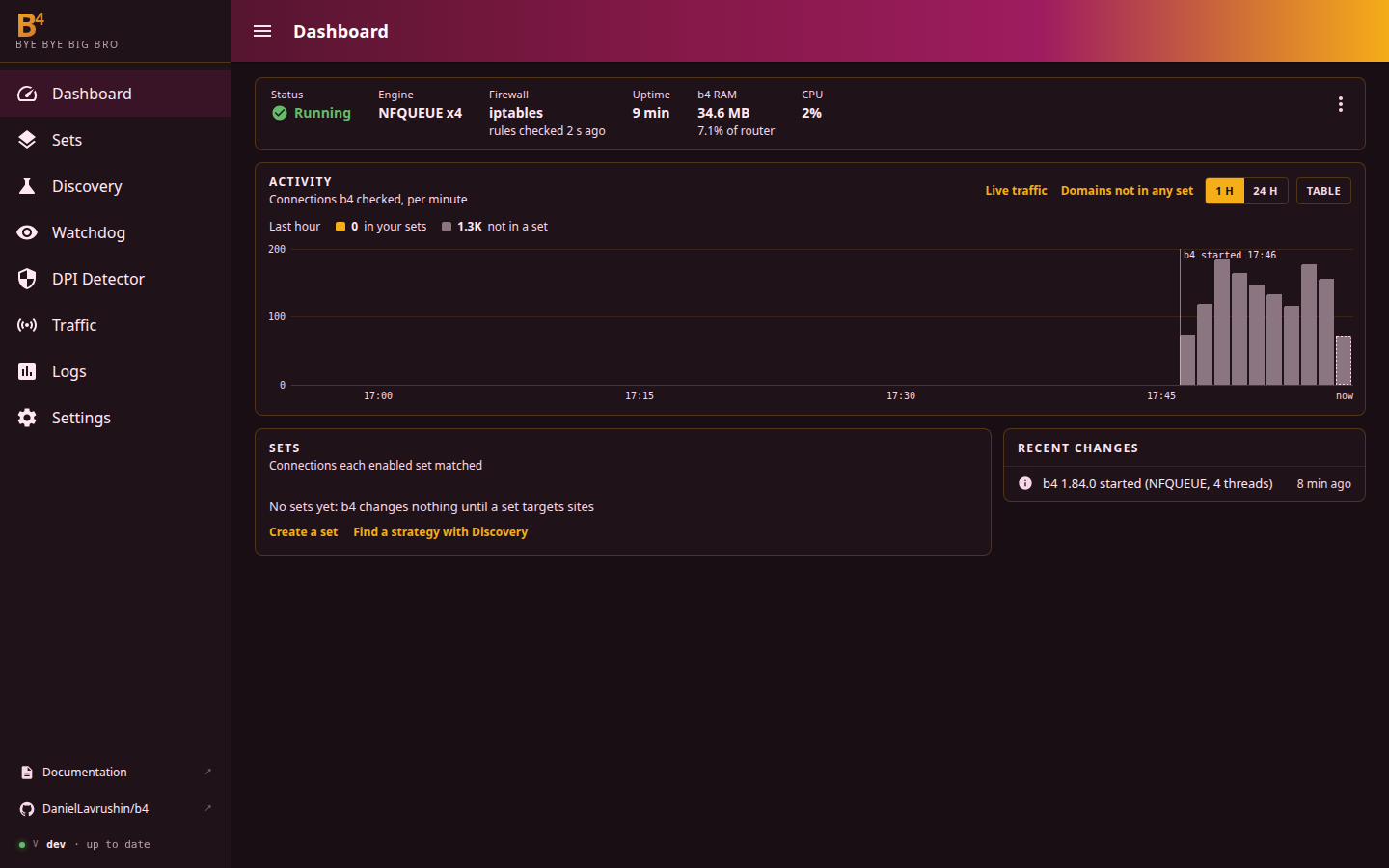
Task: Click Find a strategy with Discovery
Action: coord(440,532)
